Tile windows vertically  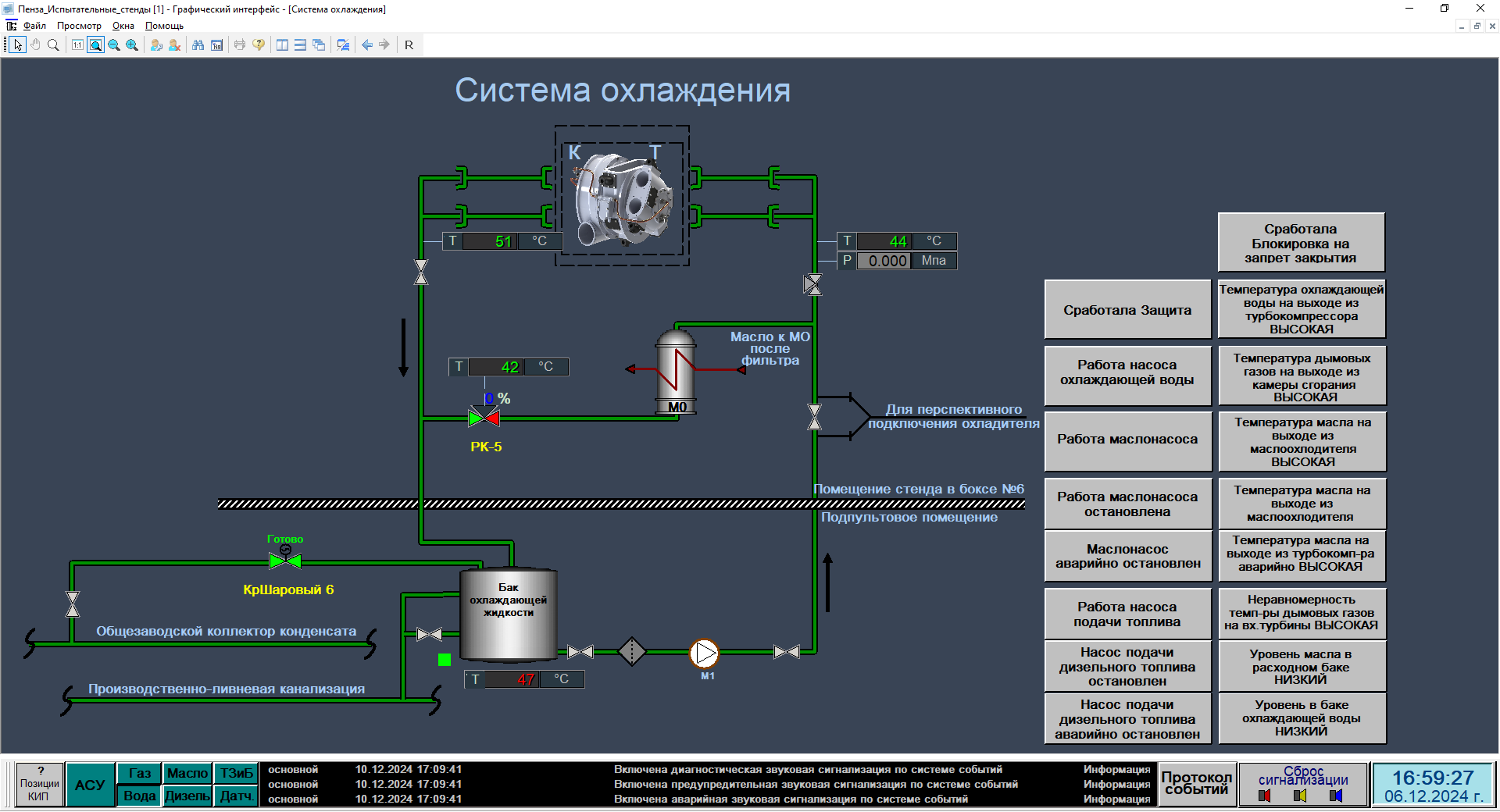click(x=283, y=45)
